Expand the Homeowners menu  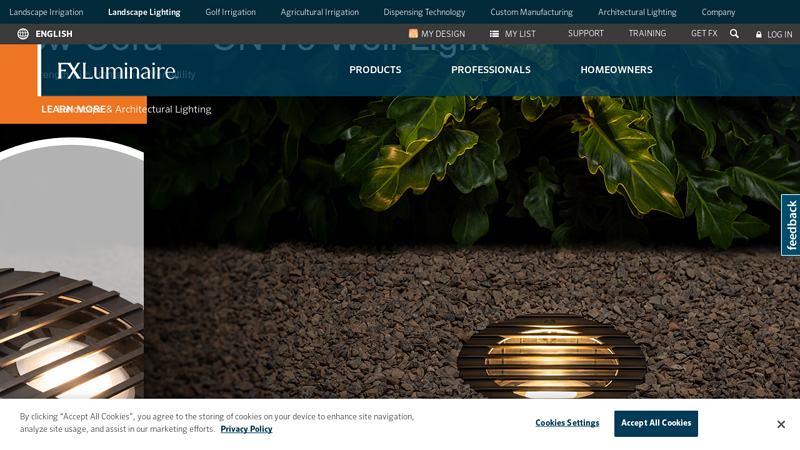click(616, 70)
